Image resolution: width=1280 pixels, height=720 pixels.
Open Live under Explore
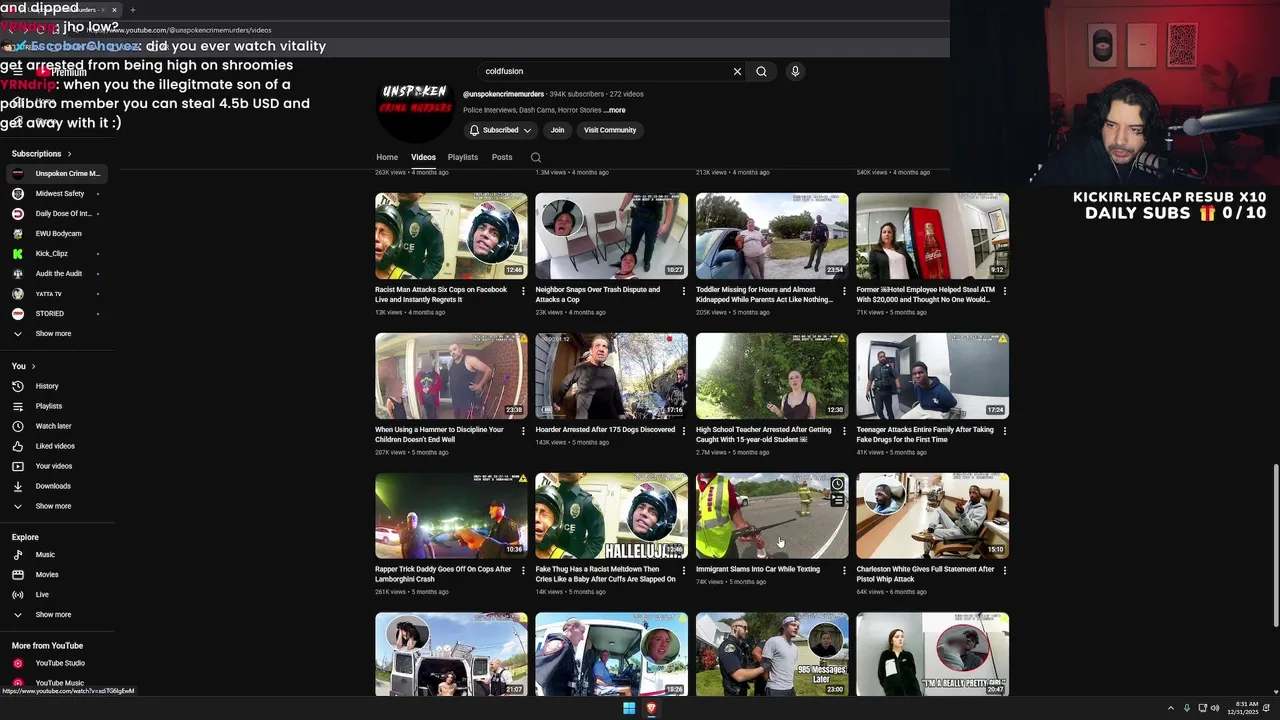point(57,595)
